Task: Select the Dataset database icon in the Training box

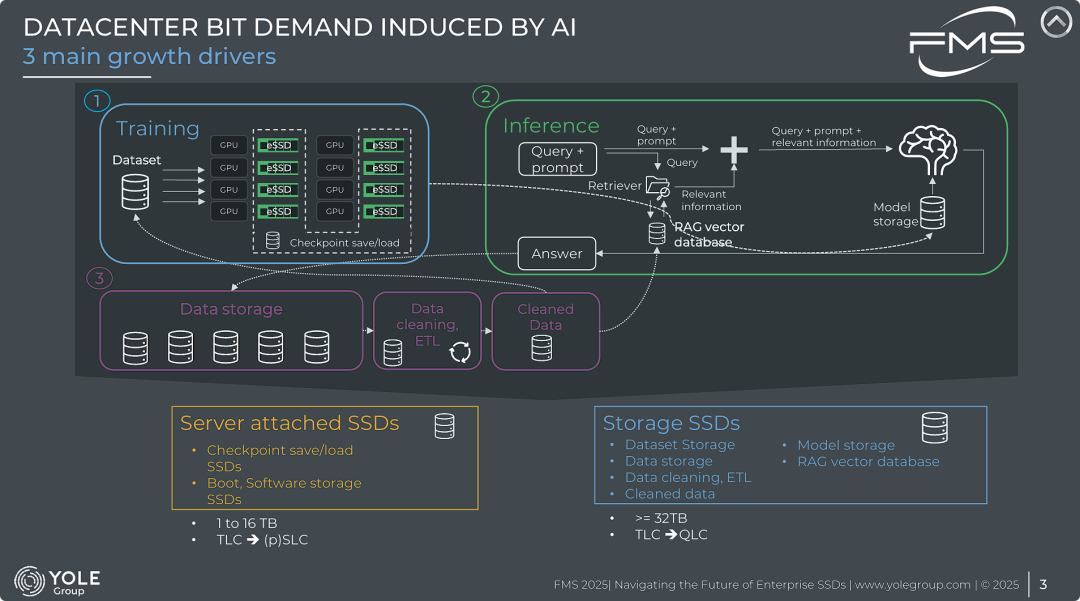Action: [135, 191]
